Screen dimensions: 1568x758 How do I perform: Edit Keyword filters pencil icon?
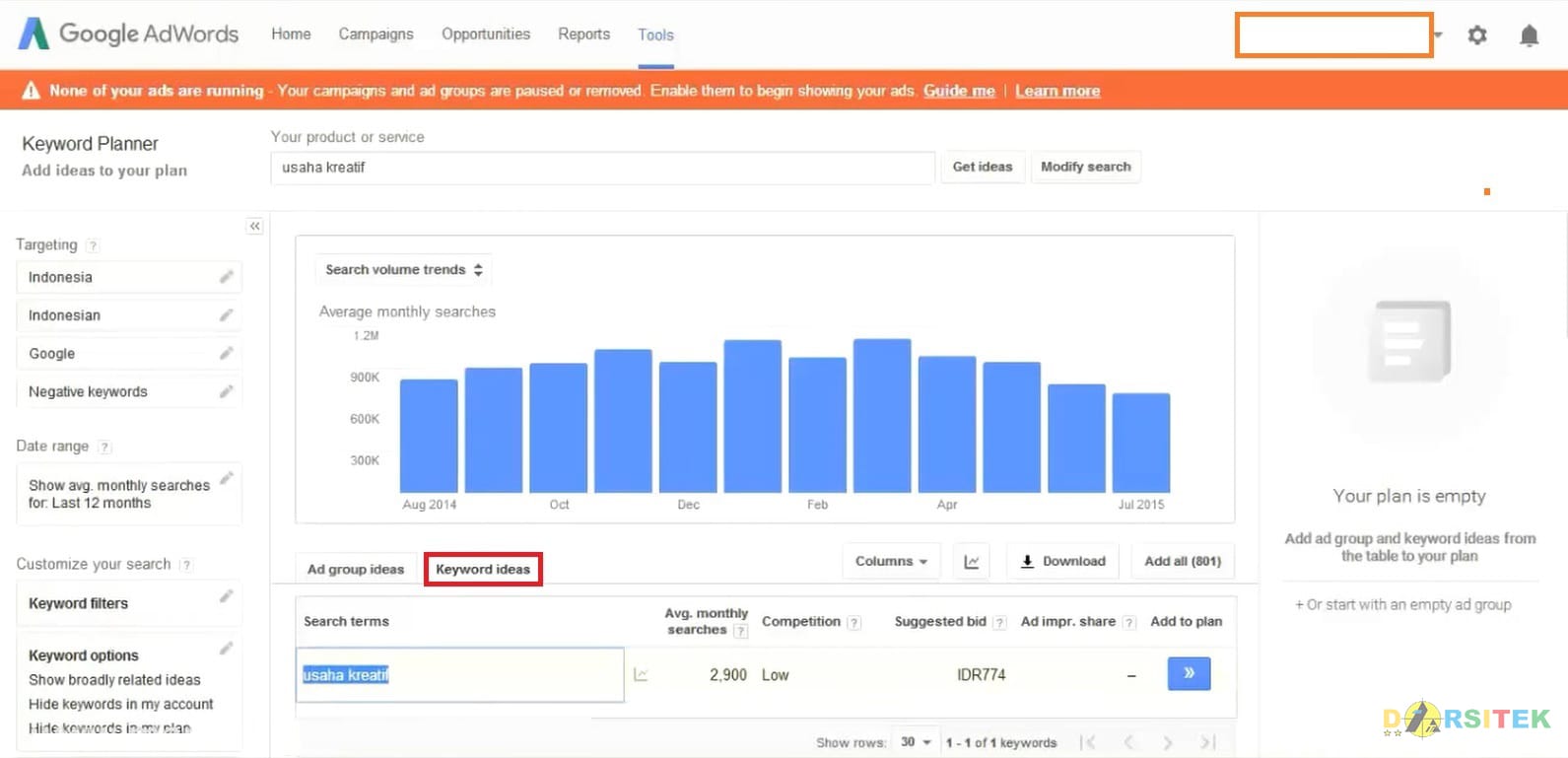tap(226, 596)
